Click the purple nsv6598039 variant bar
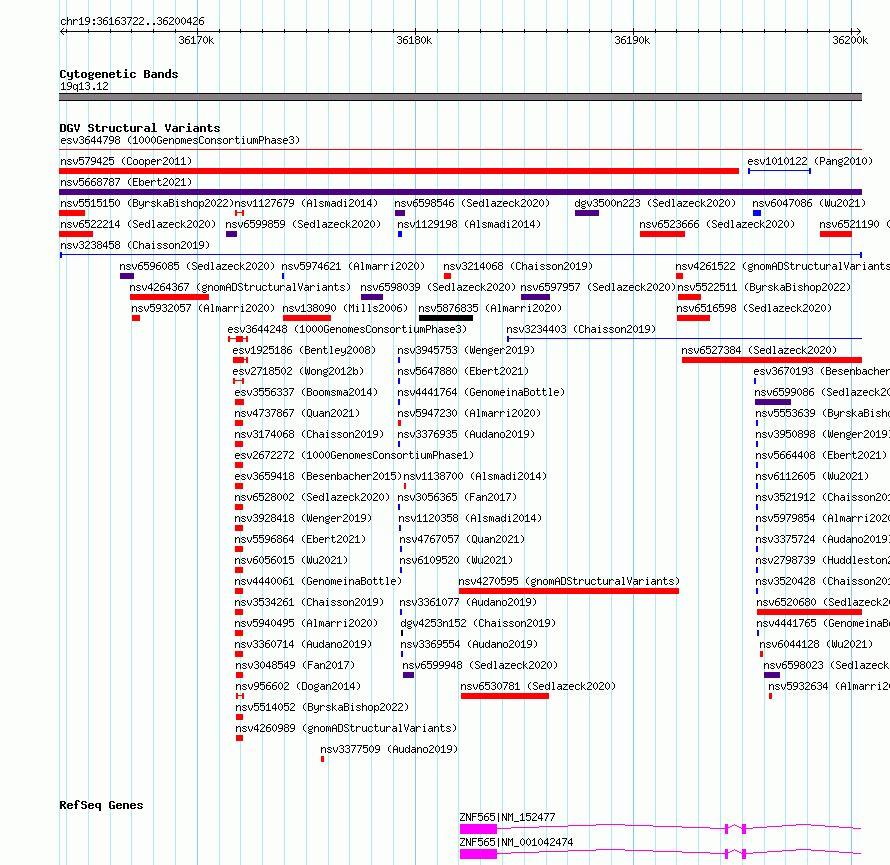Screen dimensions: 890x865 point(372,297)
